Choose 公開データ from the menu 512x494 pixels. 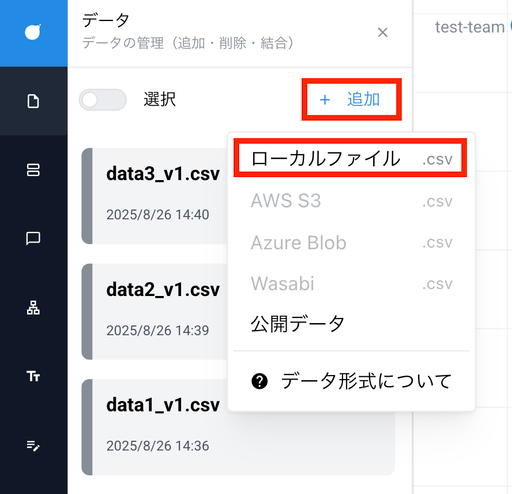(x=351, y=324)
